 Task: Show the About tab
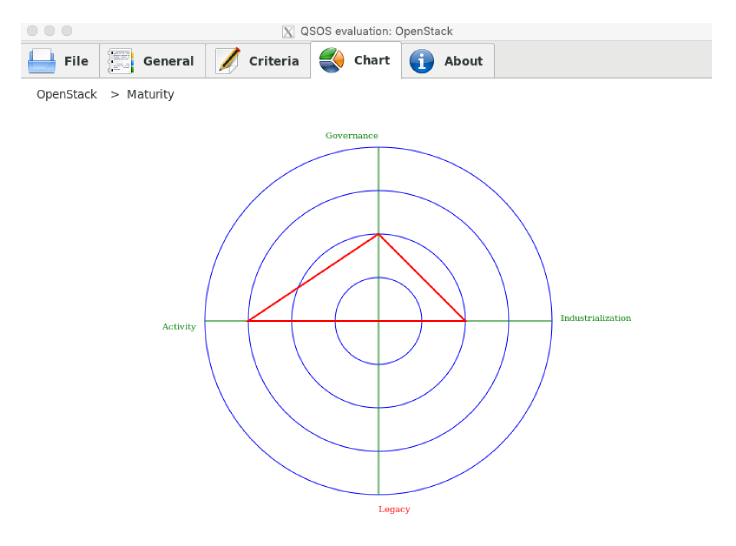click(448, 61)
